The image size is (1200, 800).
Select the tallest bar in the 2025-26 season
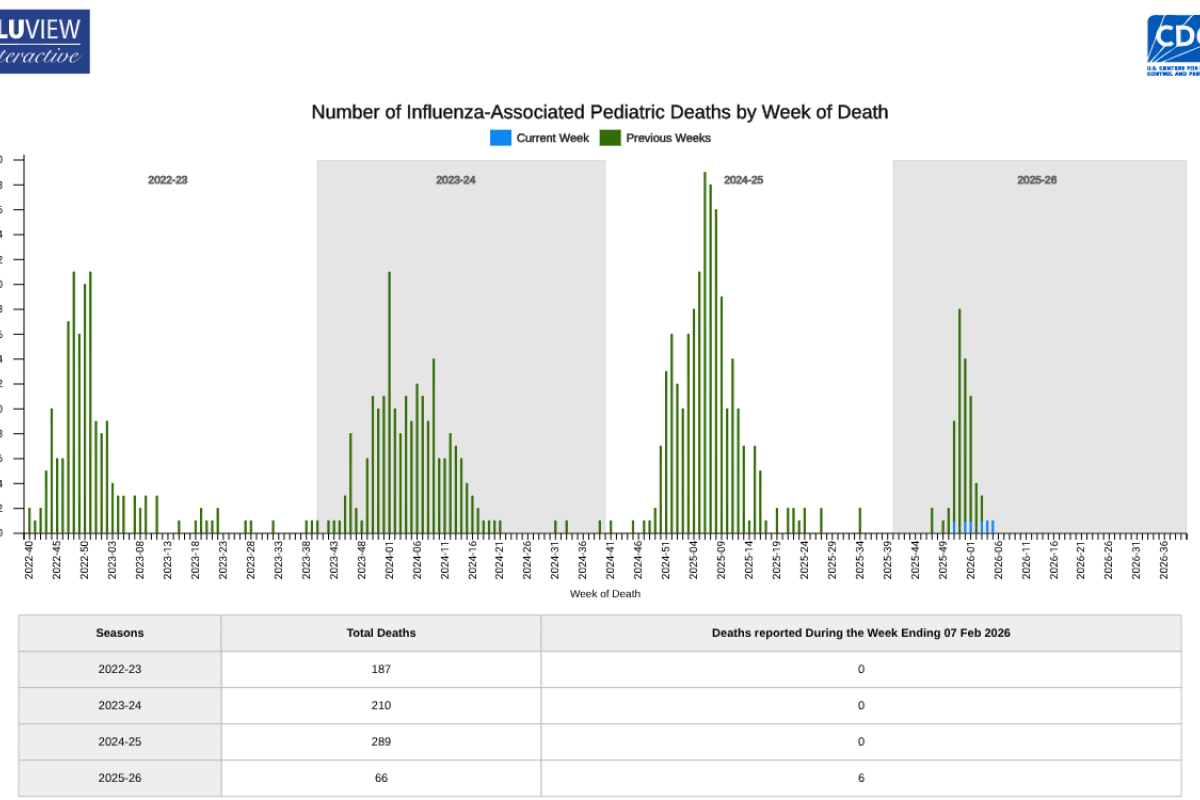(x=959, y=420)
